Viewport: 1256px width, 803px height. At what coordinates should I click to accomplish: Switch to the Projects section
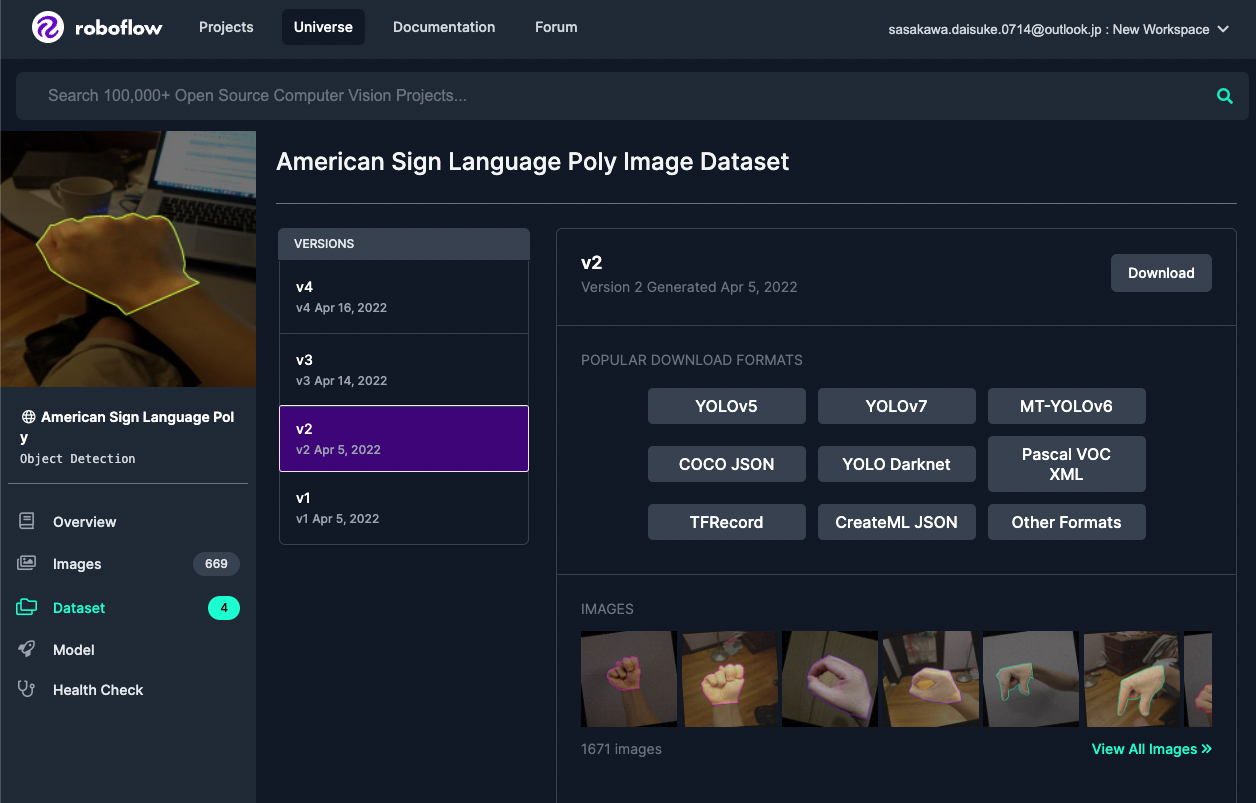click(x=226, y=27)
